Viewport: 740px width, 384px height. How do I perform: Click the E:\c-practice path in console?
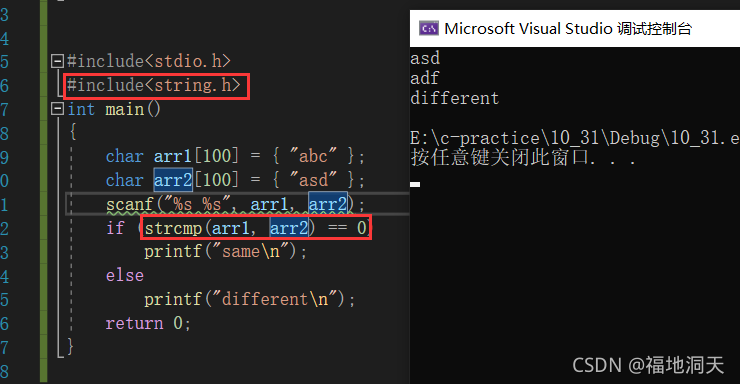[575, 138]
